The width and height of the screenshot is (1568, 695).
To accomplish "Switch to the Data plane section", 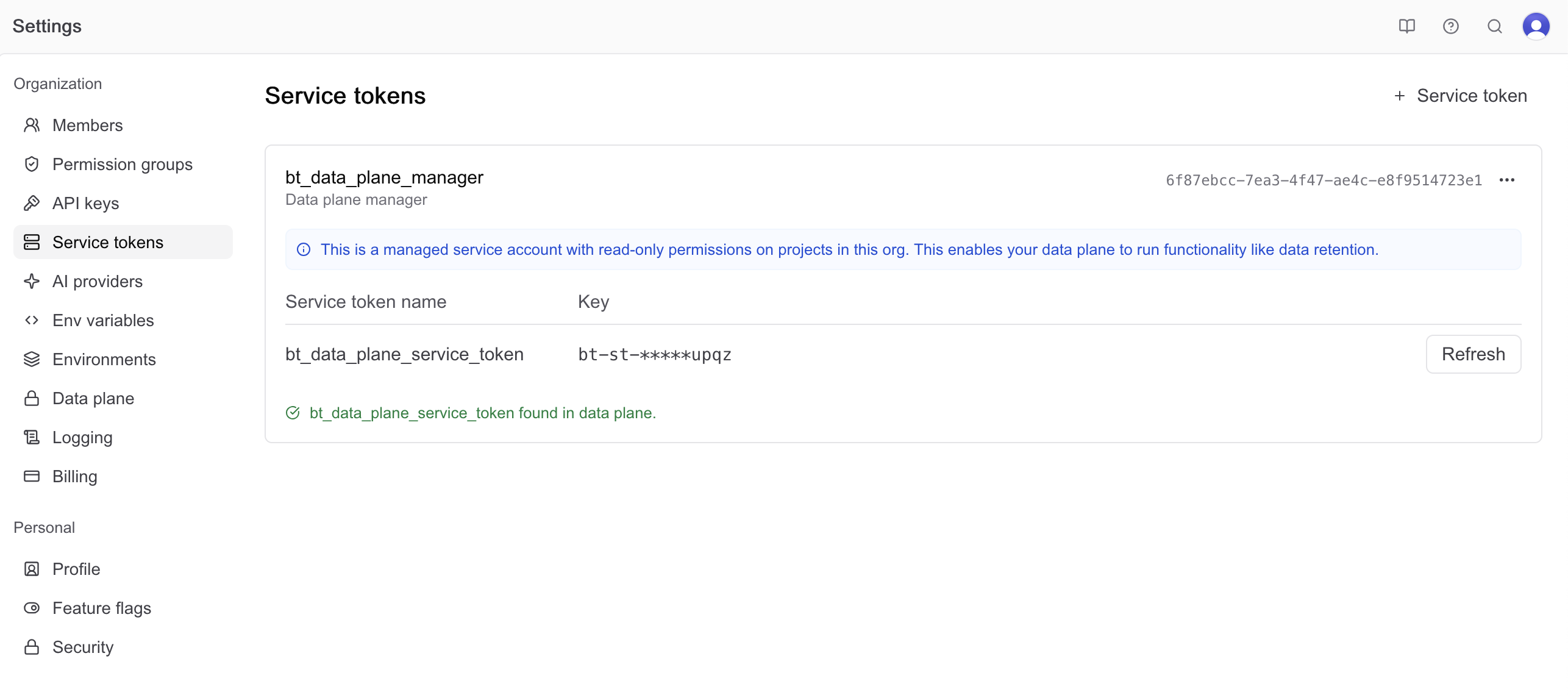I will [93, 398].
